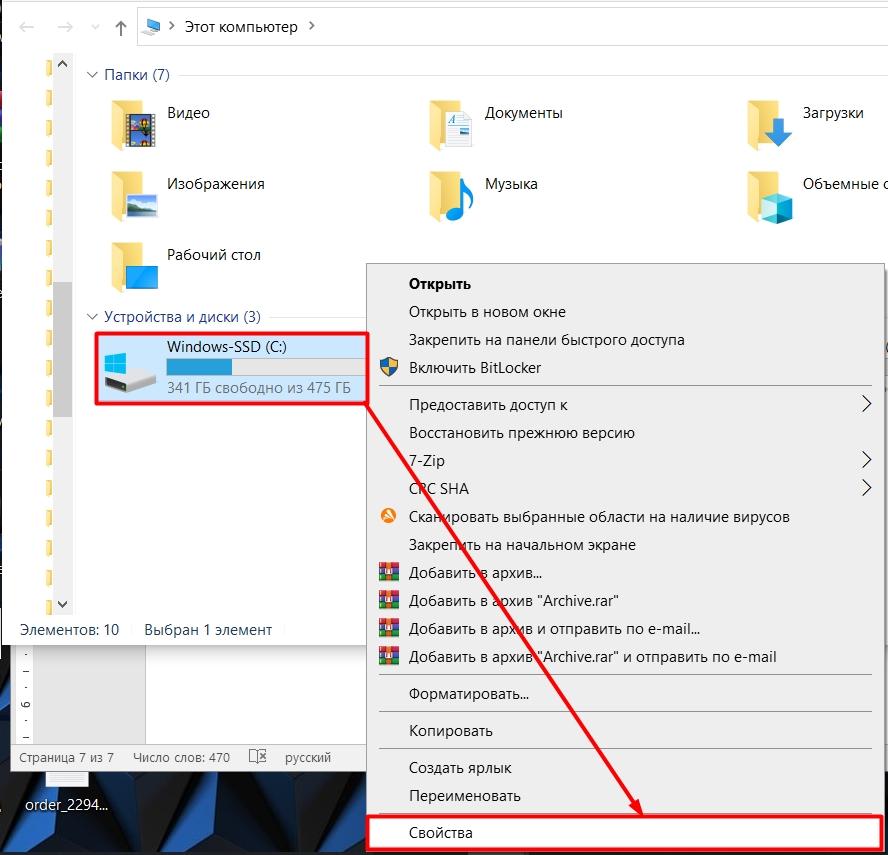Viewport: 888px width, 855px height.
Task: Click Число слов: 470 in Word
Action: pos(181,758)
